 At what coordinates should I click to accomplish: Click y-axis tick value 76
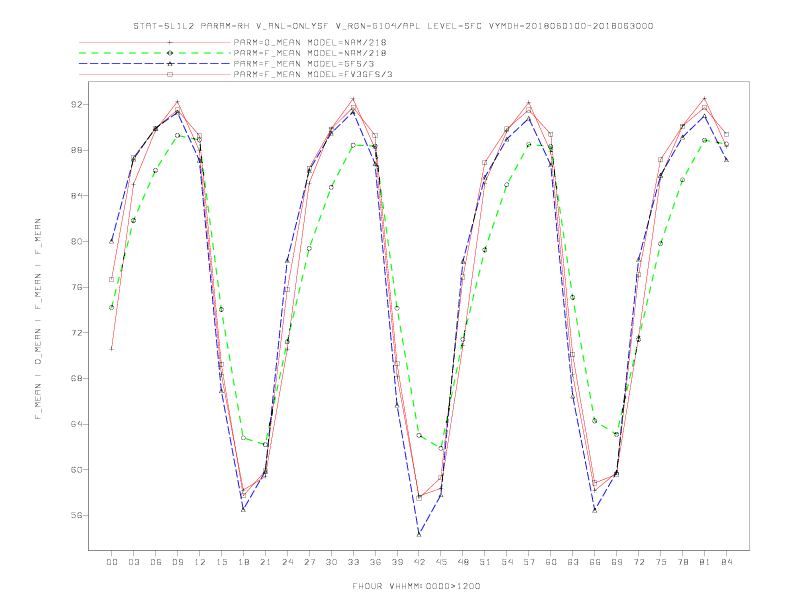(76, 287)
